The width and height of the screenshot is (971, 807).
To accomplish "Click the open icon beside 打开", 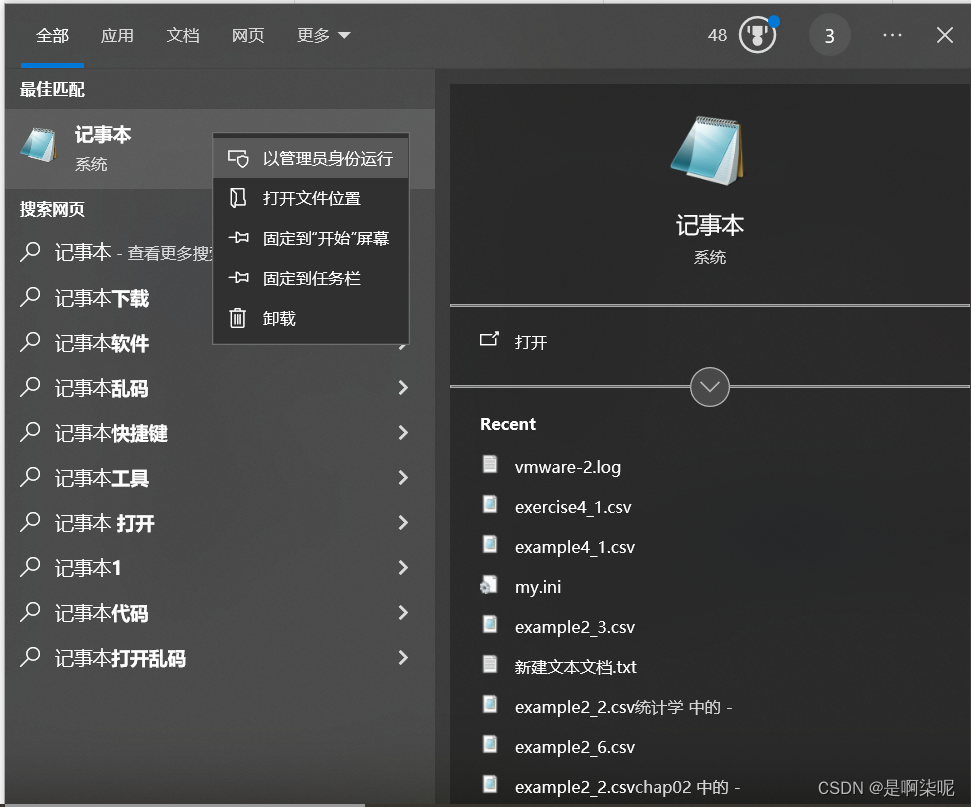I will pos(489,339).
